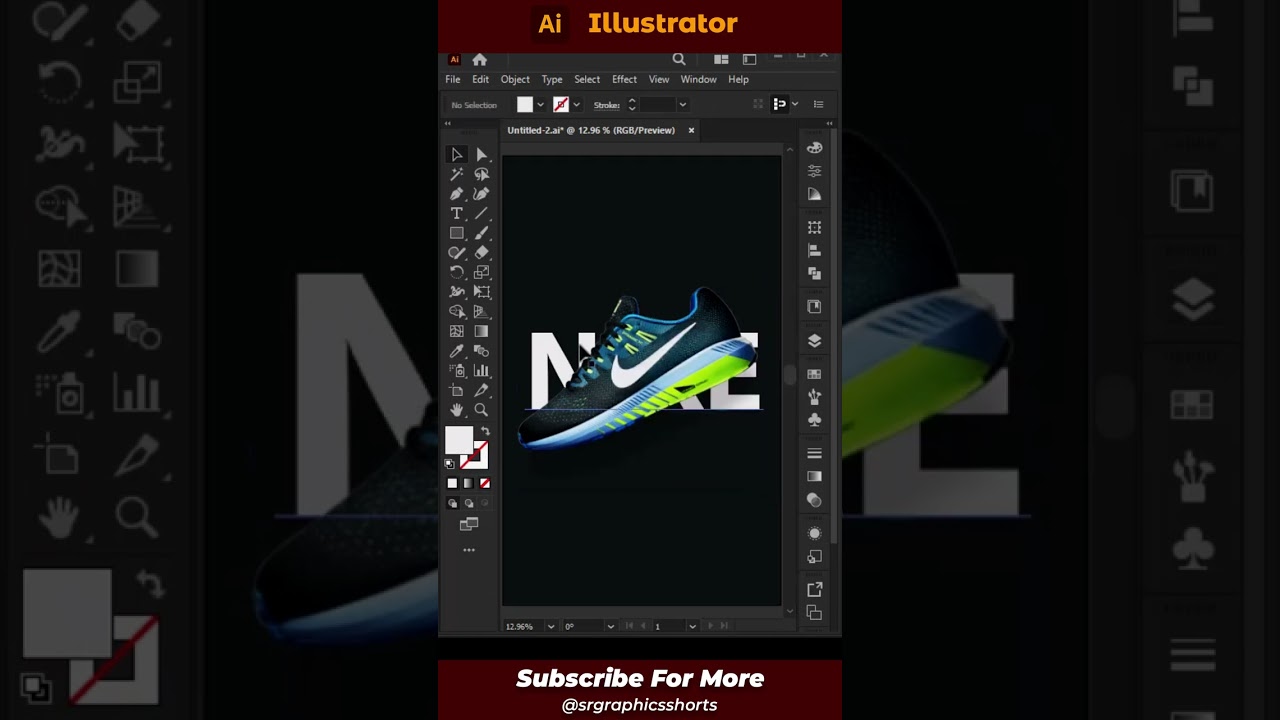Select the Curvature tool
The image size is (1280, 720).
tap(481, 193)
